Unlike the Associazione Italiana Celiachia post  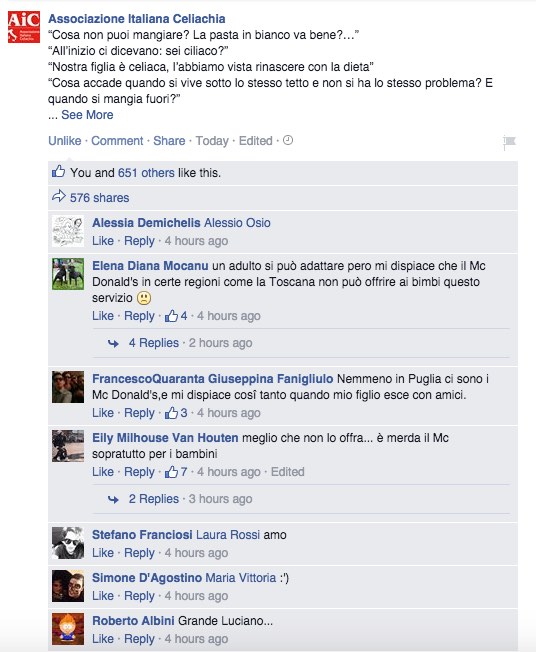coord(64,141)
